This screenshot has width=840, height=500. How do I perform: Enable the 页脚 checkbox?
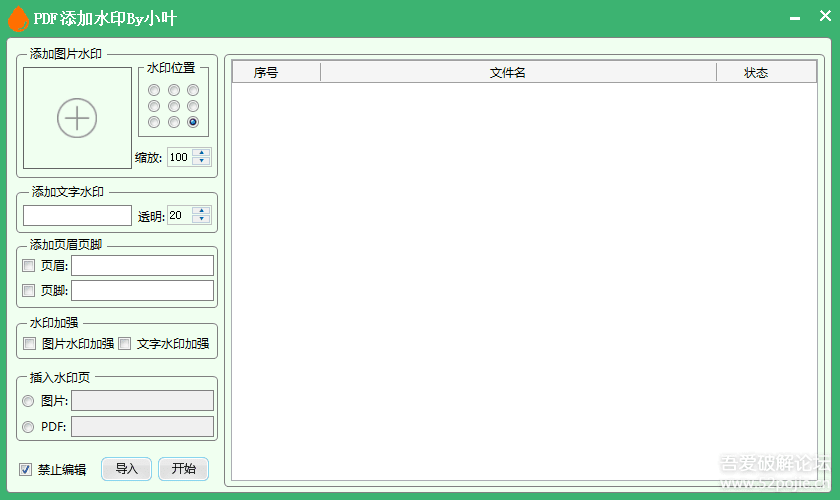[x=28, y=290]
